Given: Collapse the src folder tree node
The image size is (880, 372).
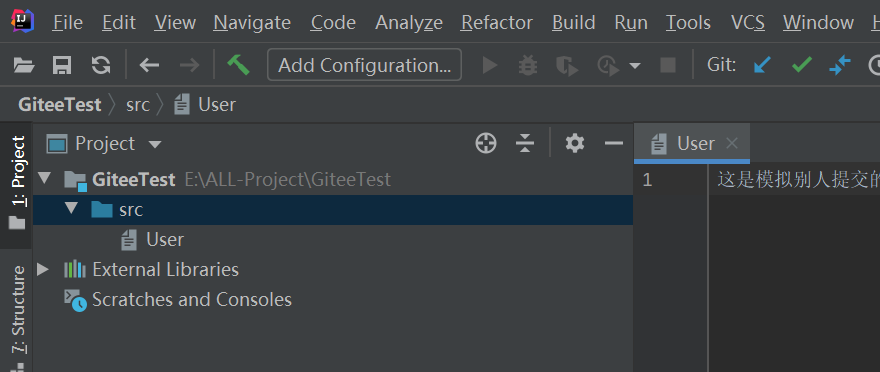Looking at the screenshot, I should click(71, 209).
